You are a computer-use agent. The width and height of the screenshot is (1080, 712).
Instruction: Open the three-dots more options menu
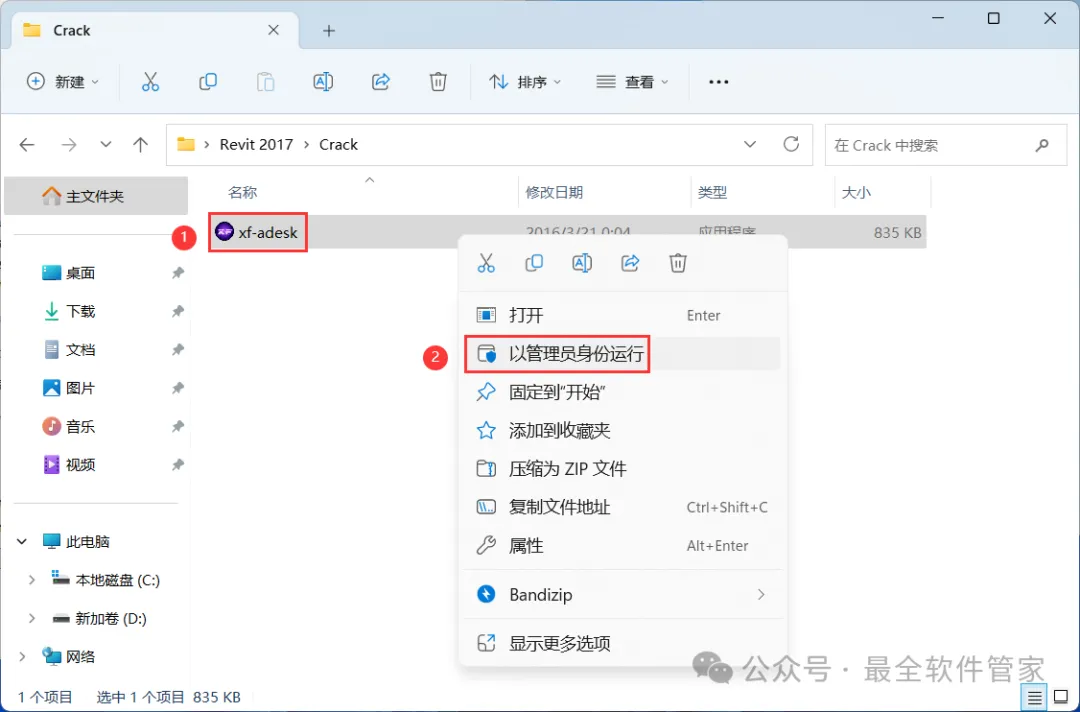pos(718,82)
